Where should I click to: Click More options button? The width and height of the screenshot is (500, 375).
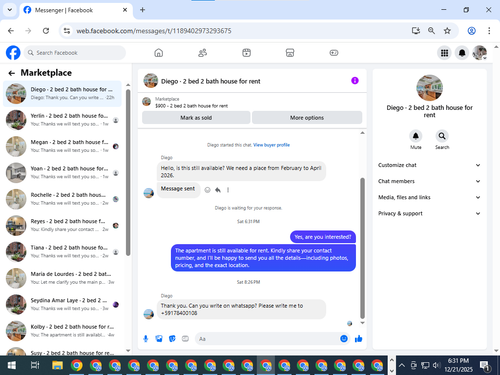point(307,118)
